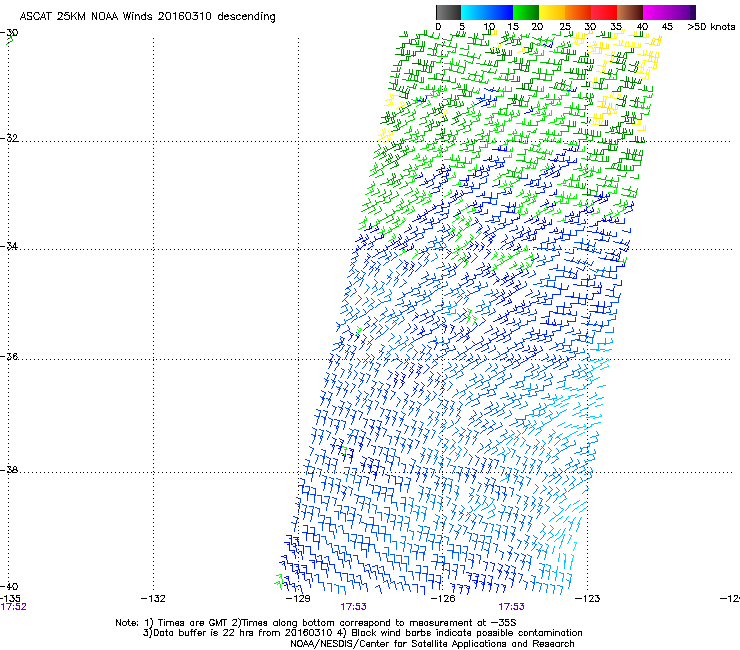The height and width of the screenshot is (650, 740).
Task: Click longitude label -135
Action: point(10,599)
